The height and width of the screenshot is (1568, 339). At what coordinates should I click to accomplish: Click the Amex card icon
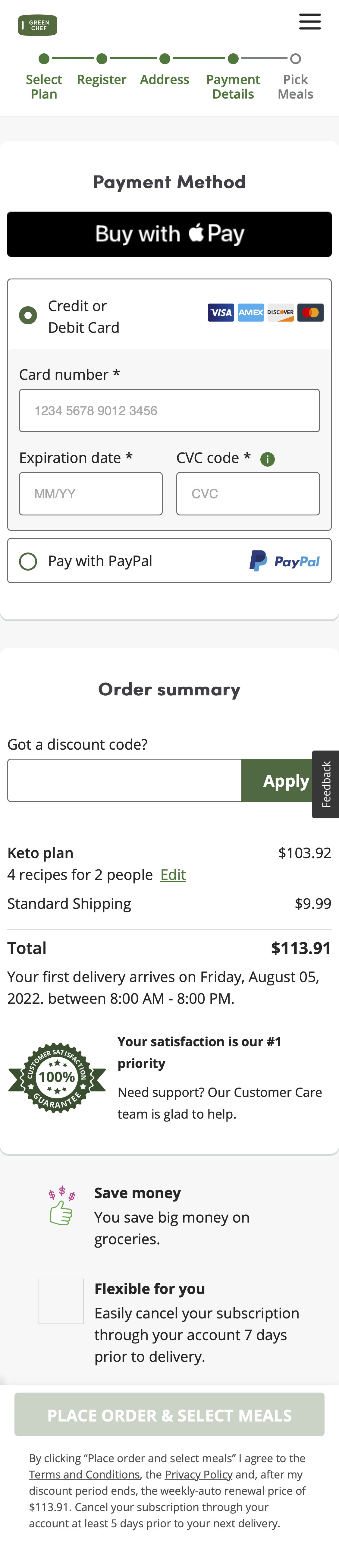click(250, 313)
